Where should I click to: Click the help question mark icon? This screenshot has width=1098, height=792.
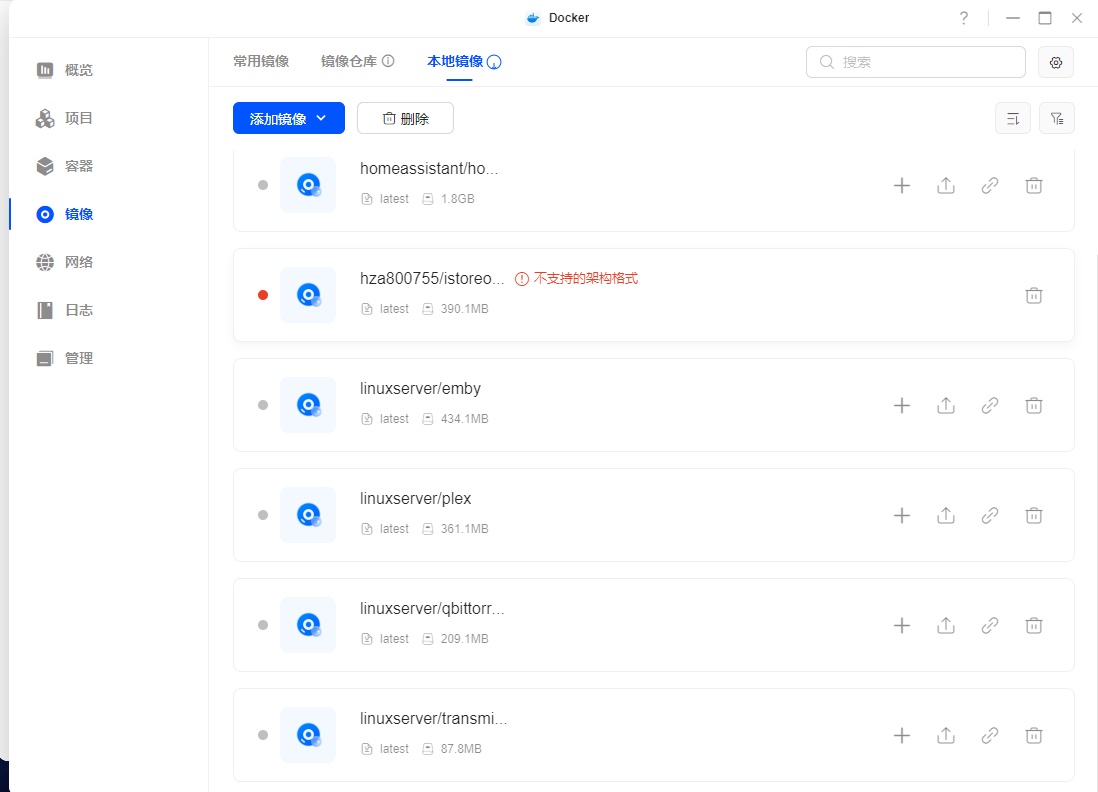[x=964, y=18]
